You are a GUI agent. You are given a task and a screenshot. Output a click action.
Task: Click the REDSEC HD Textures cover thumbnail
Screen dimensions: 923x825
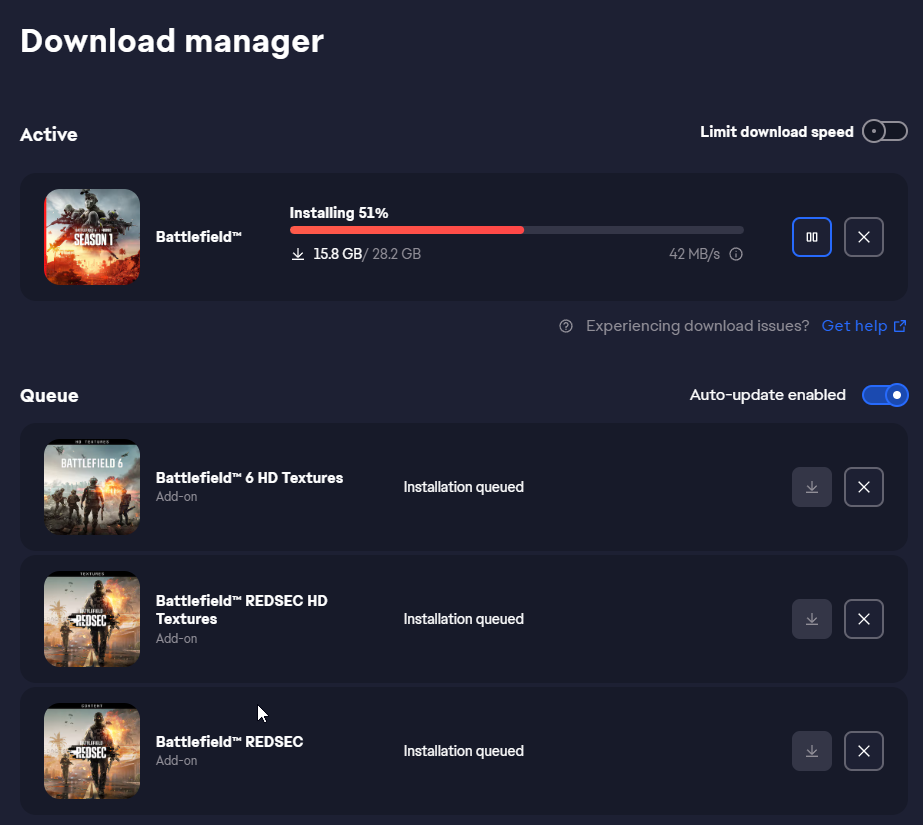coord(92,619)
